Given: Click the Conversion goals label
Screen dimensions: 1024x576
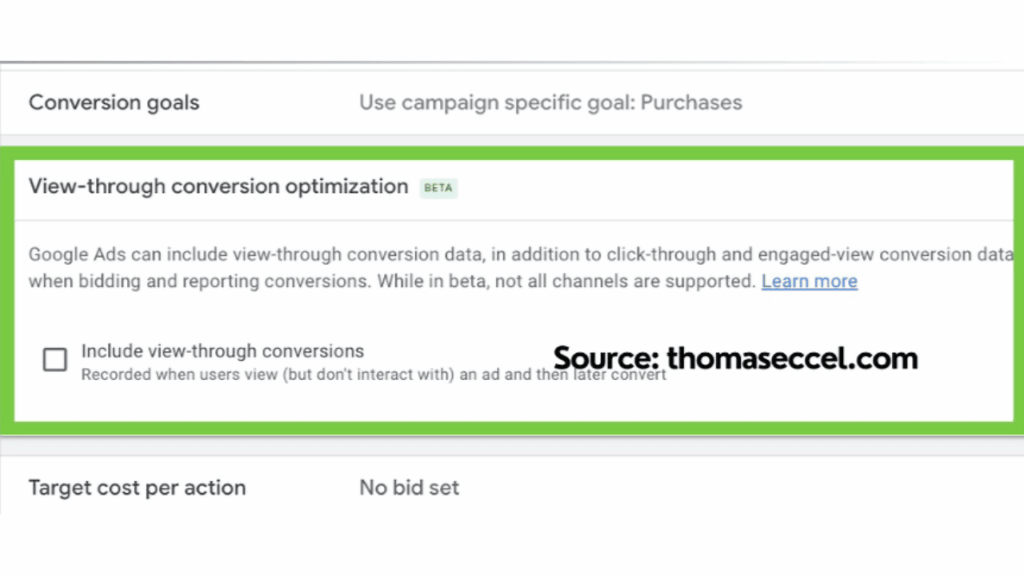Looking at the screenshot, I should 113,102.
